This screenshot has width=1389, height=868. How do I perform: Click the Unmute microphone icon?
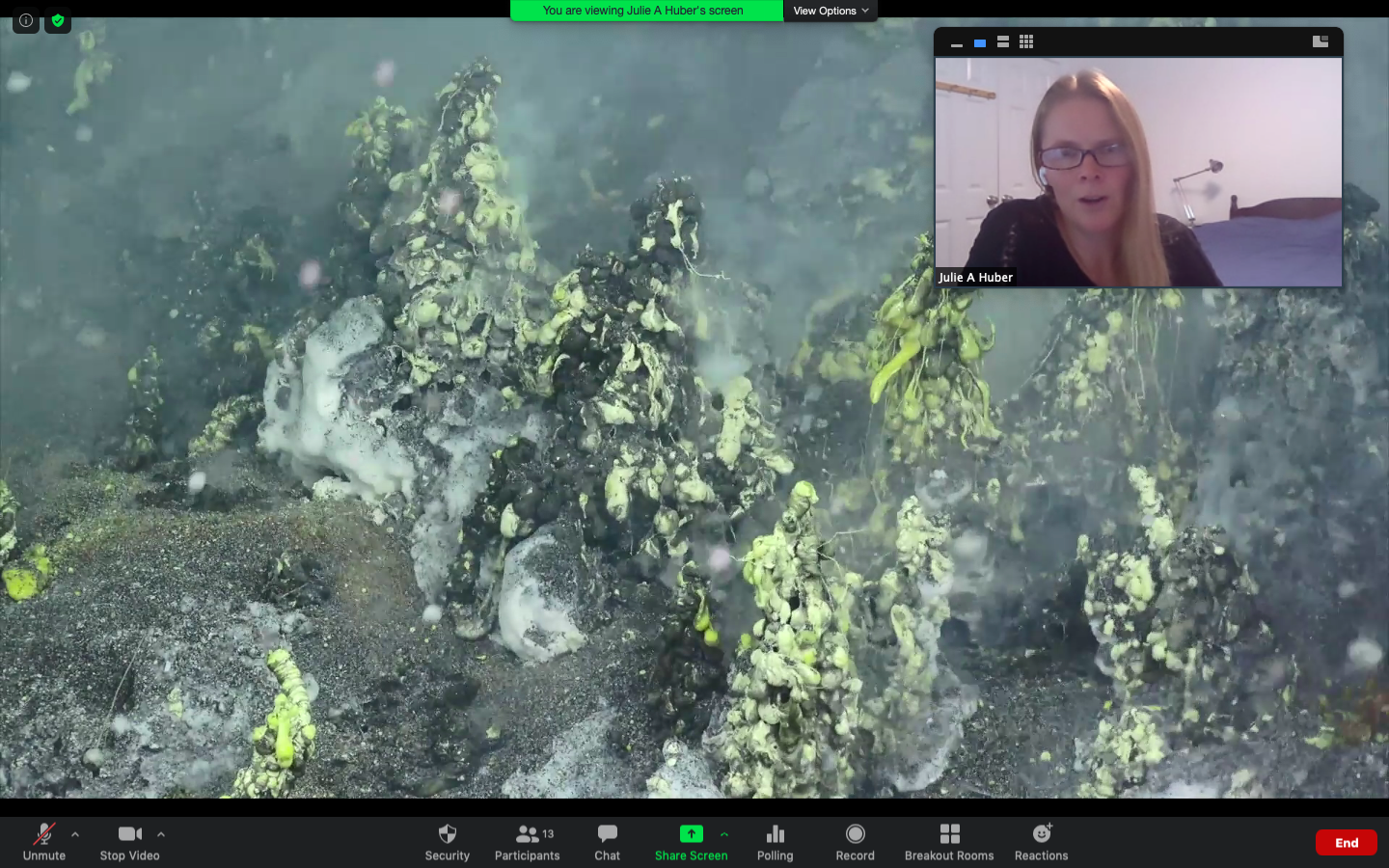(44, 834)
